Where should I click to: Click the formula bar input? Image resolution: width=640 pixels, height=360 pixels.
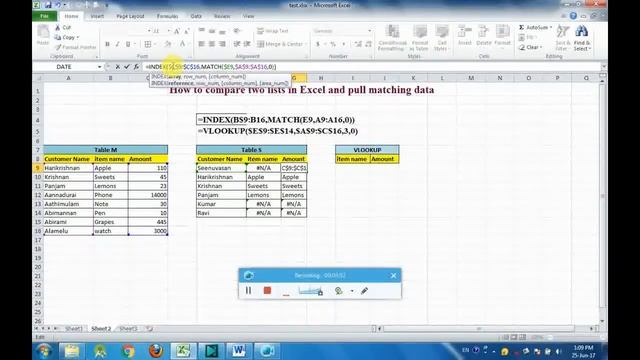[x=371, y=67]
